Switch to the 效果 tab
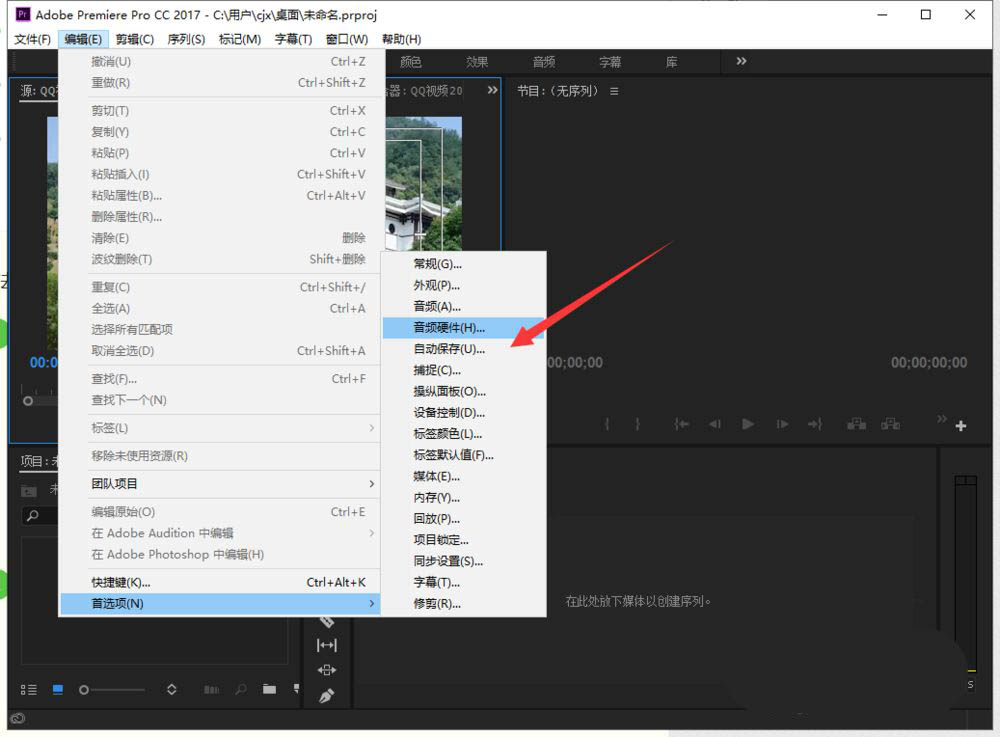 pos(477,61)
